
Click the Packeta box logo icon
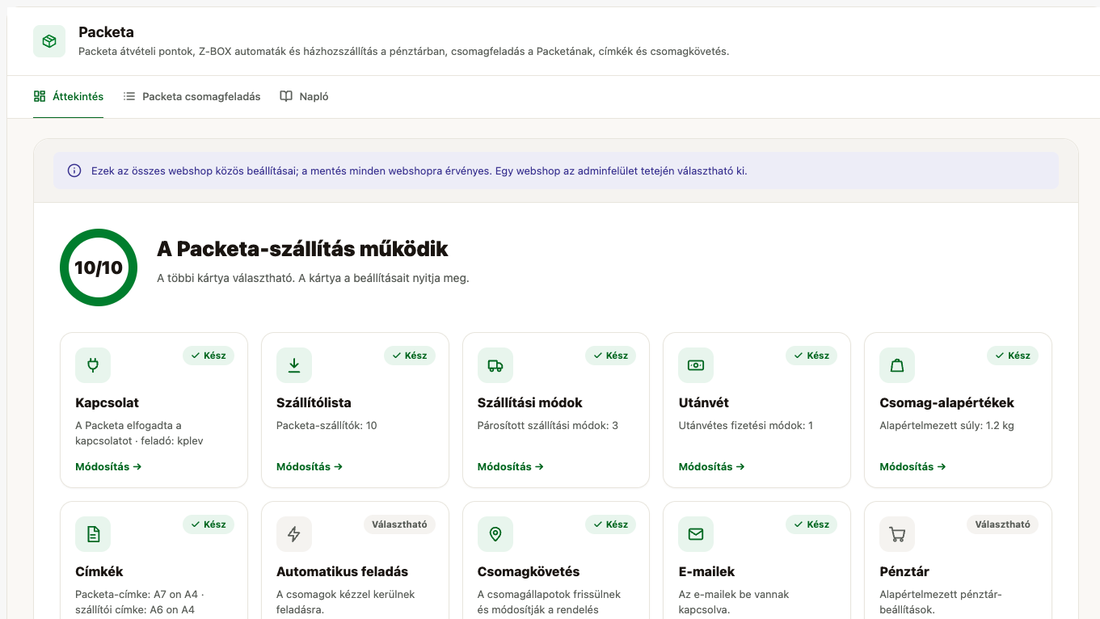coord(49,41)
